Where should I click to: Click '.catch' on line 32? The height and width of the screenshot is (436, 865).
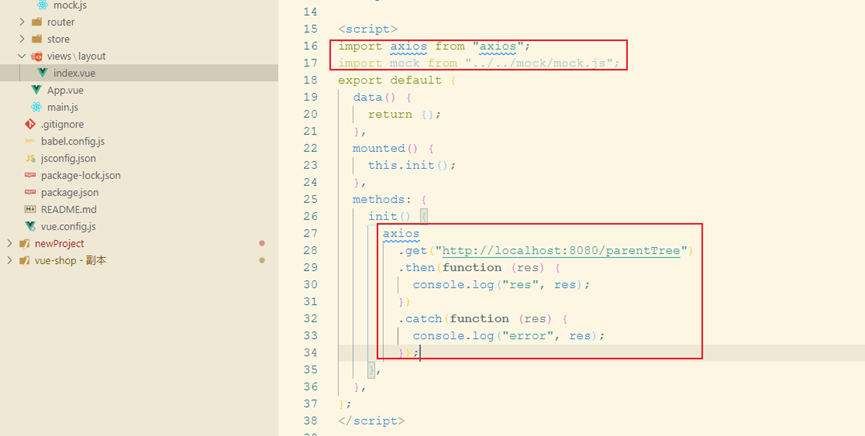[x=420, y=319]
